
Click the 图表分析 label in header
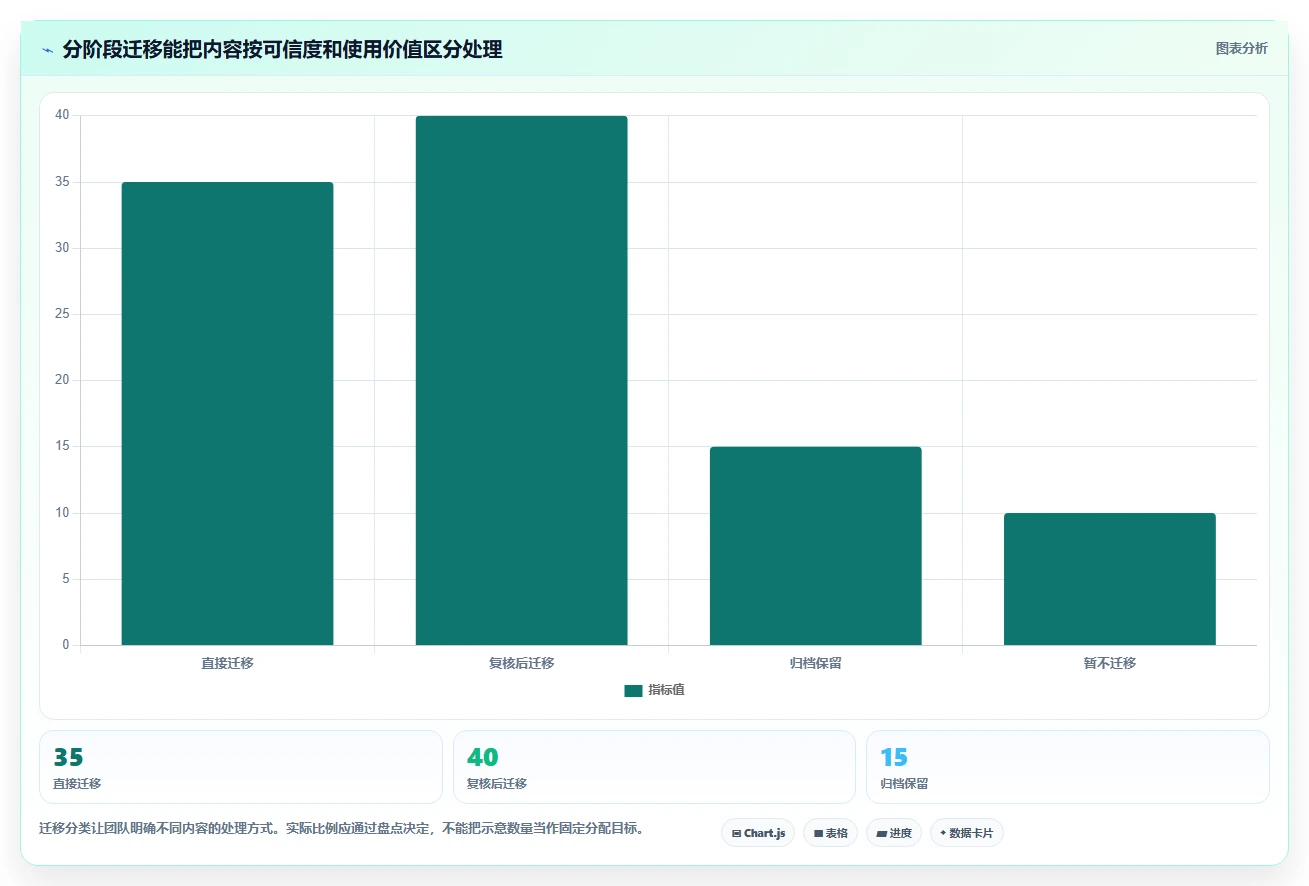(1241, 48)
